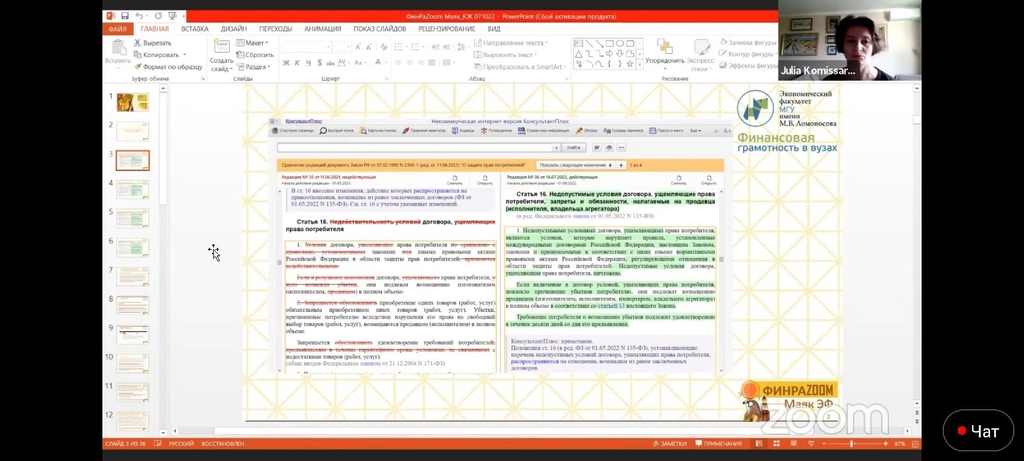Click the Save icon in quick access toolbar
1024x461 pixels.
(x=125, y=16)
